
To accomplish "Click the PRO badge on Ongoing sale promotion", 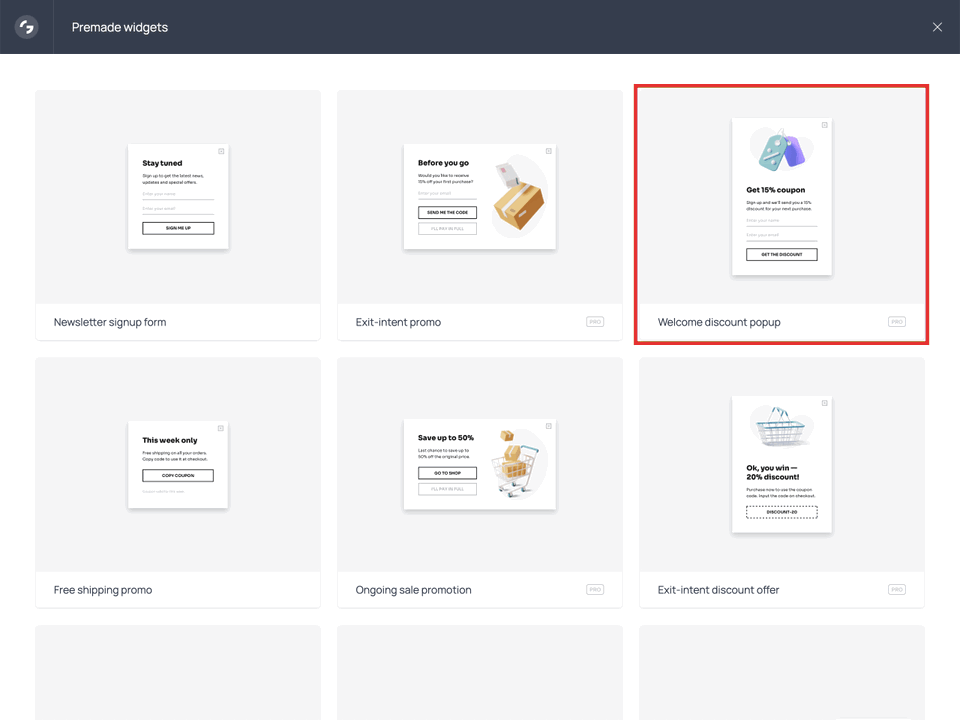I will pos(594,589).
